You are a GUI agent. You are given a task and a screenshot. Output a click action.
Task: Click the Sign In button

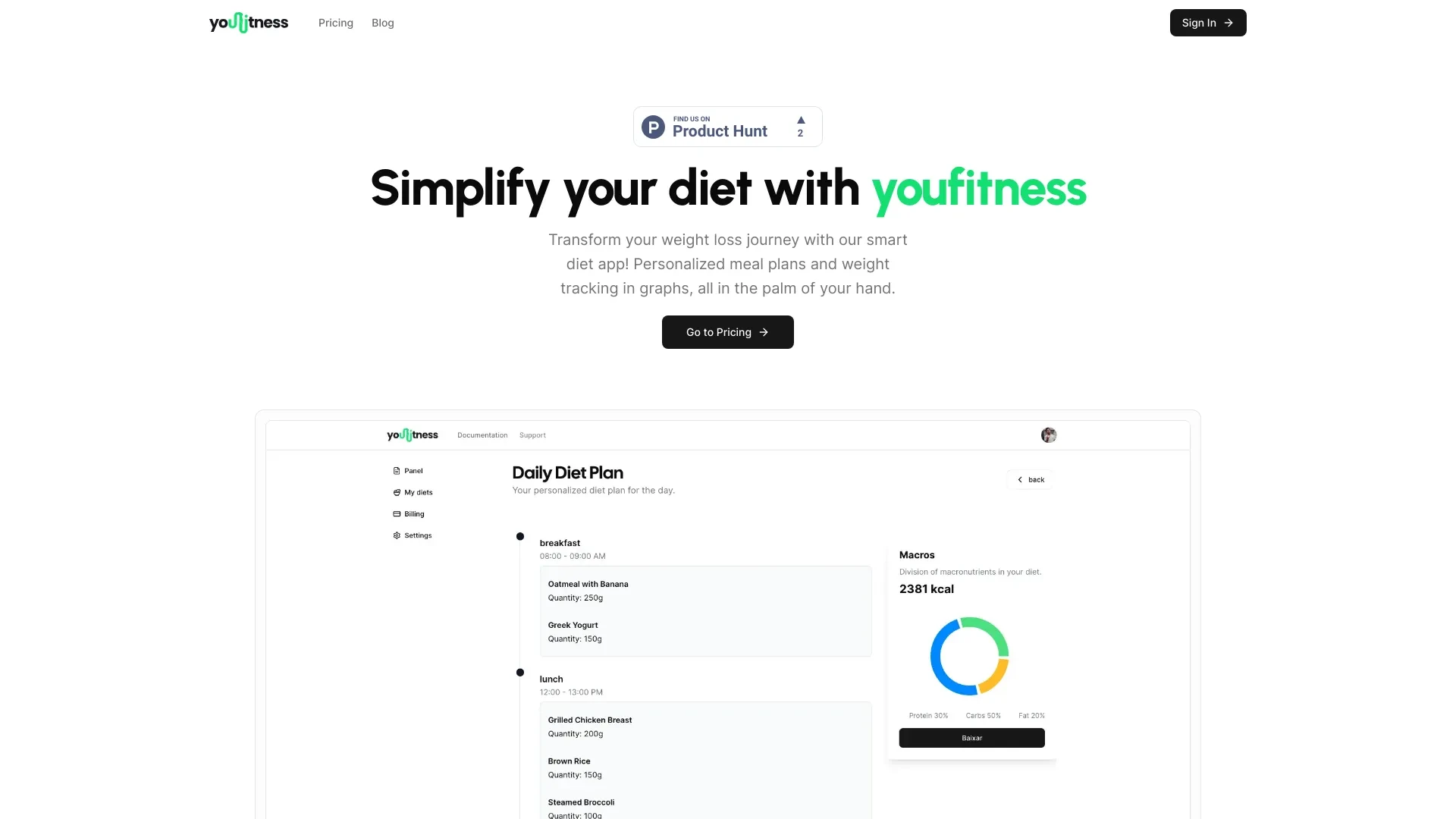tap(1208, 23)
